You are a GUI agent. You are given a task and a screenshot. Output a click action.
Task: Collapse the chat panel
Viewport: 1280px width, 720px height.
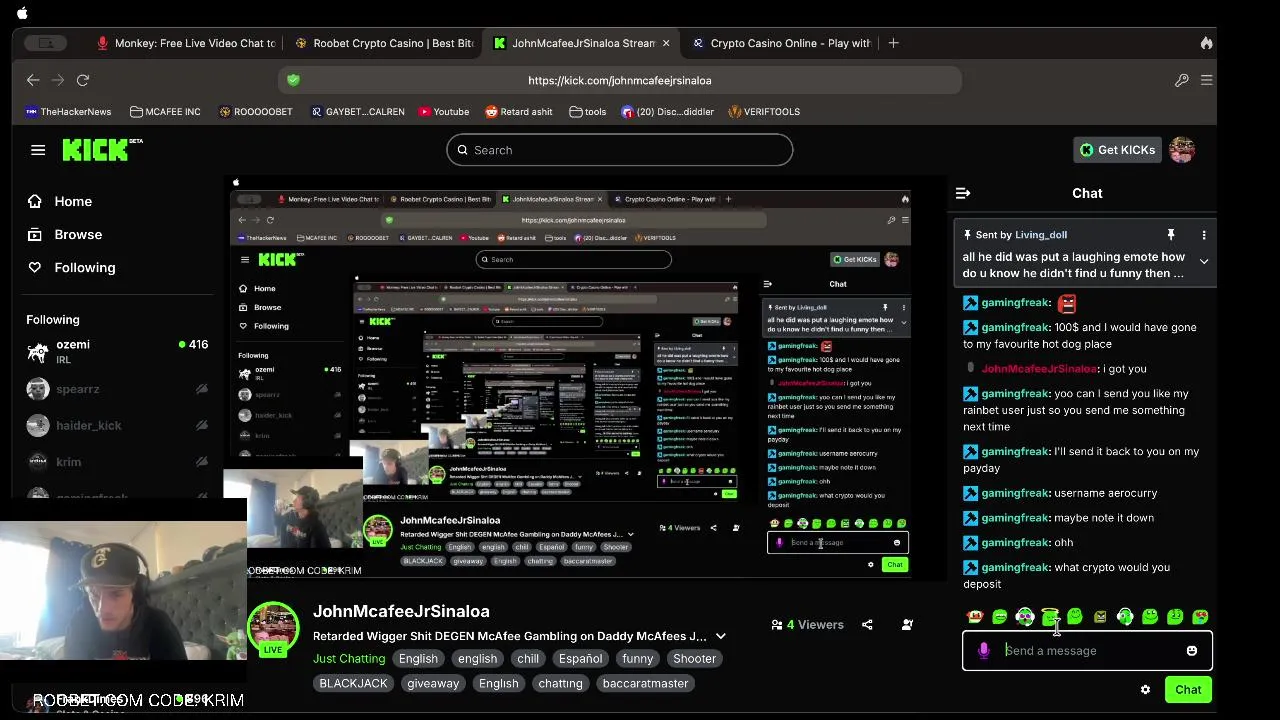pyautogui.click(x=962, y=193)
